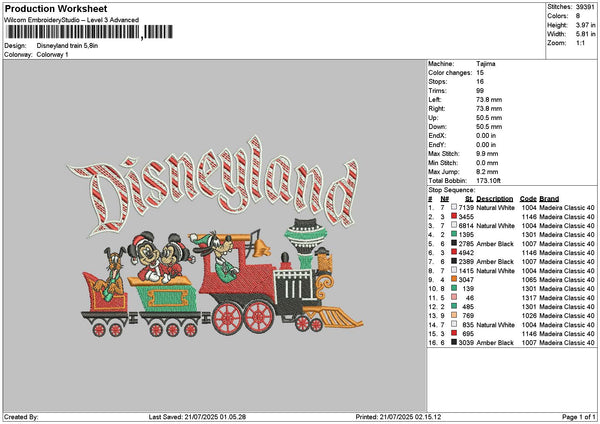Select the design name Disneyland train 5,8in
600x424 pixels.
pyautogui.click(x=67, y=46)
